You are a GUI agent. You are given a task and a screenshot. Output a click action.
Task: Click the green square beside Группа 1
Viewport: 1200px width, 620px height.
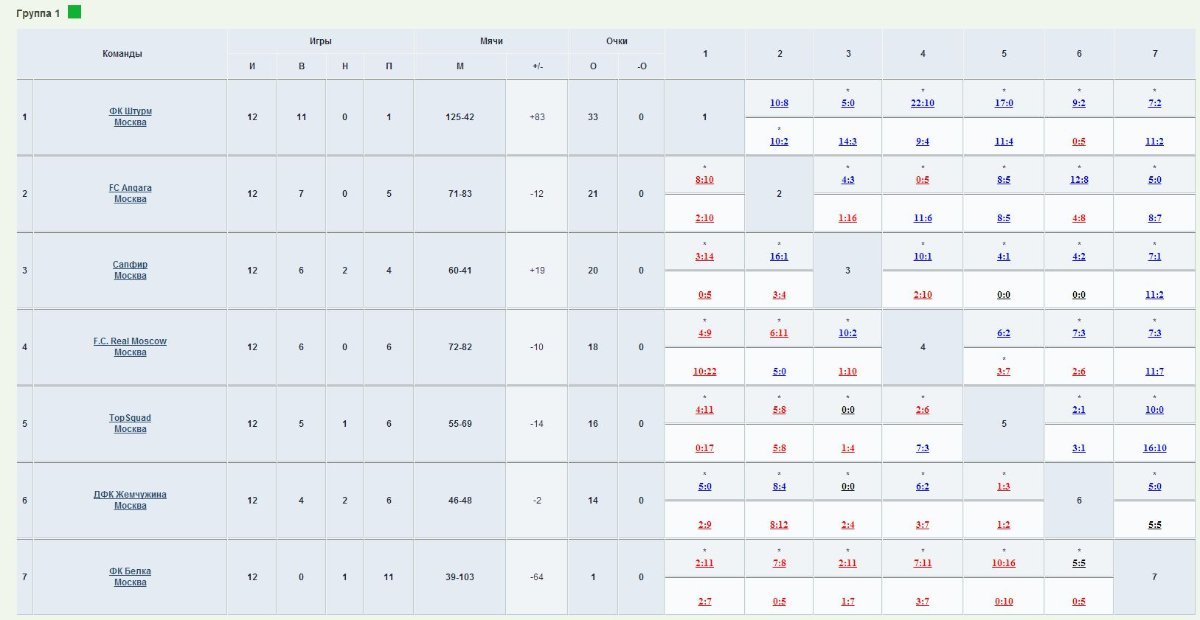[x=74, y=12]
